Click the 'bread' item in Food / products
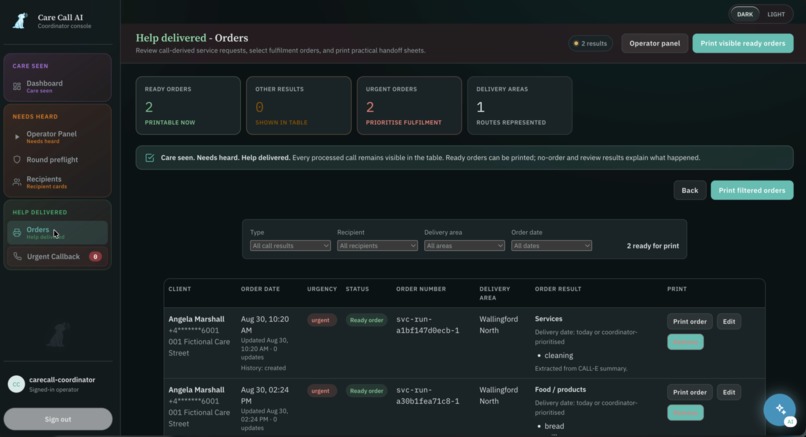 [554, 426]
